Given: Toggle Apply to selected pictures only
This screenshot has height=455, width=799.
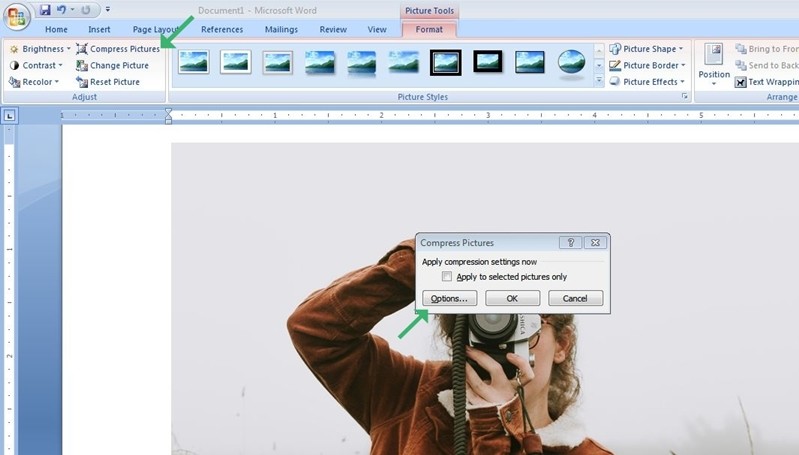Looking at the screenshot, I should [x=447, y=277].
